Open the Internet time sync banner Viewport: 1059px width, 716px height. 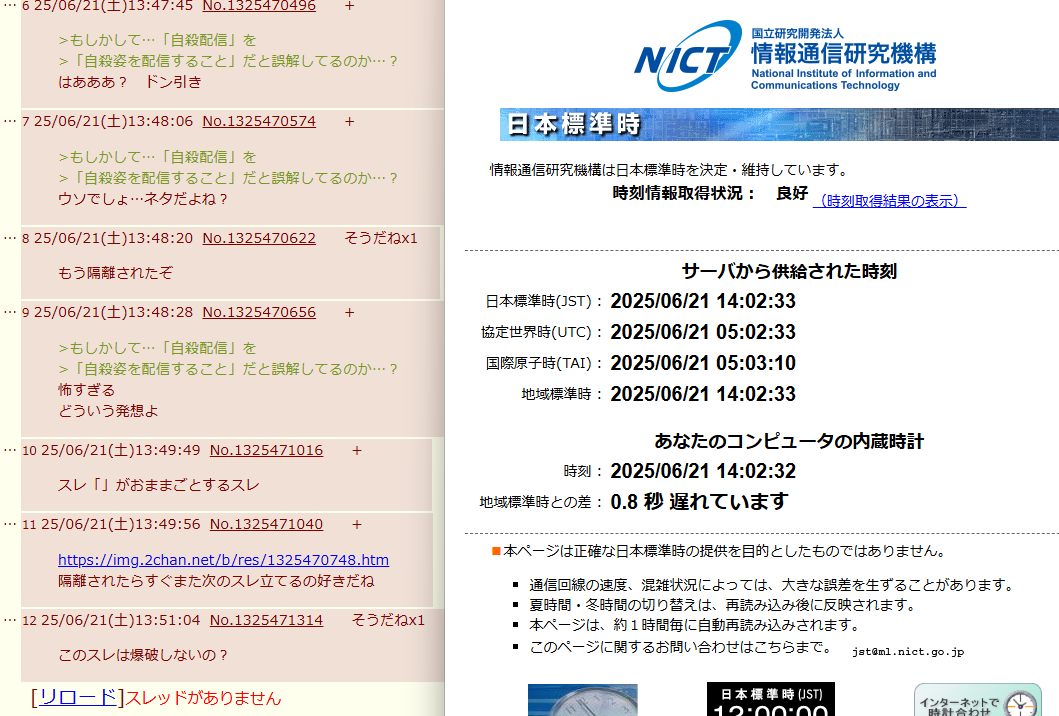click(x=977, y=700)
